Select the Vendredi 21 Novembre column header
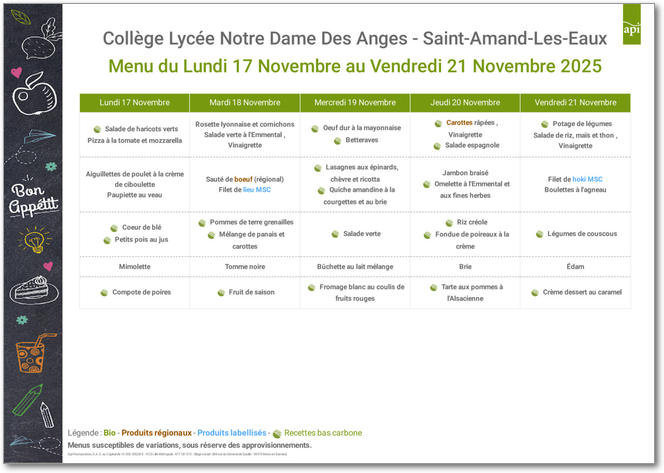 [575, 103]
